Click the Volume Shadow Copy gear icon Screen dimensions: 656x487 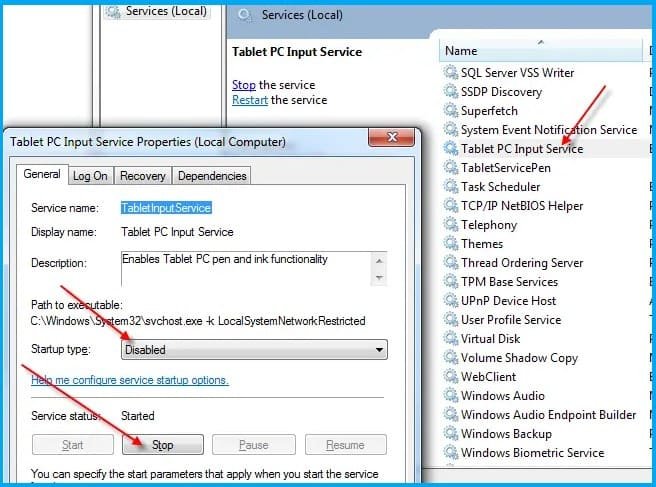pyautogui.click(x=451, y=357)
